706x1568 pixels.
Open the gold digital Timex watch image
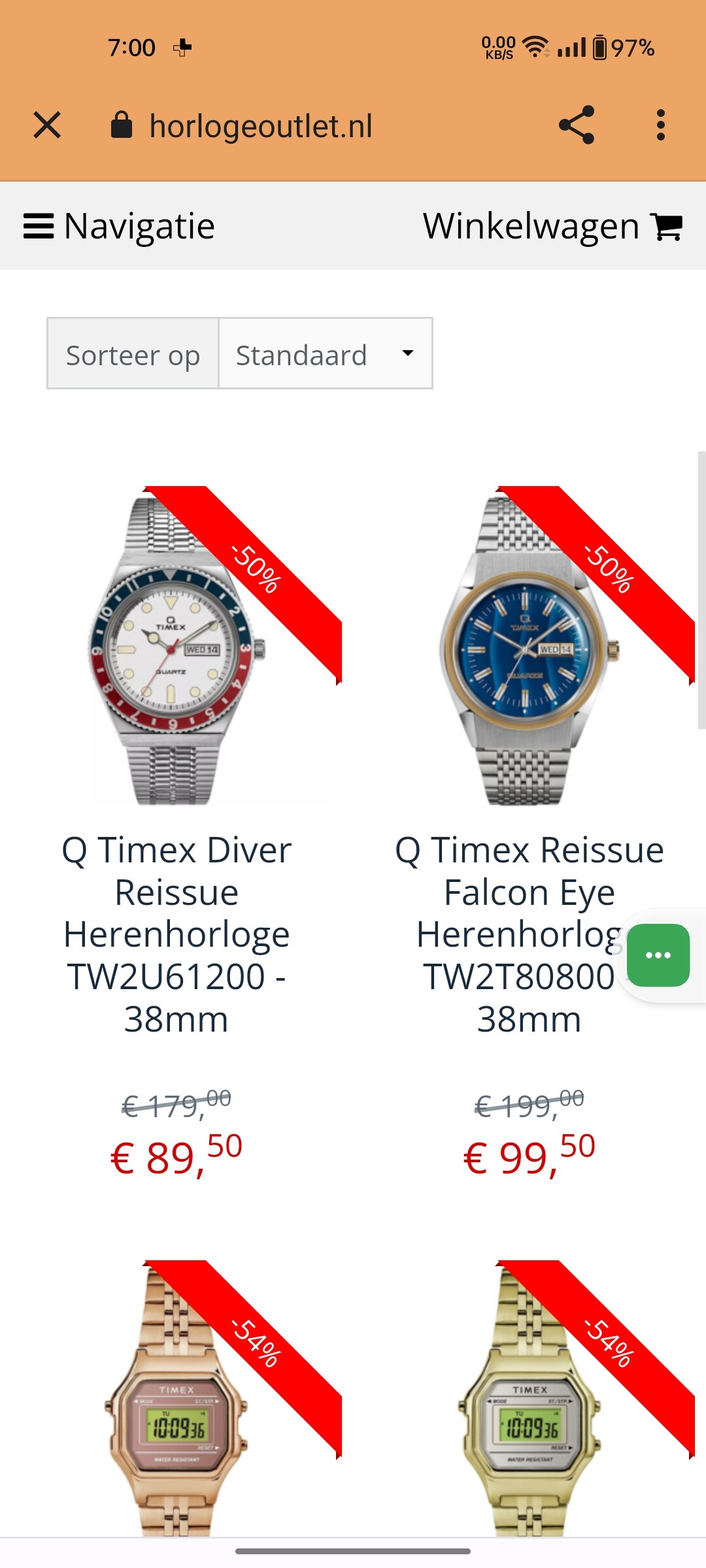pos(529,1398)
